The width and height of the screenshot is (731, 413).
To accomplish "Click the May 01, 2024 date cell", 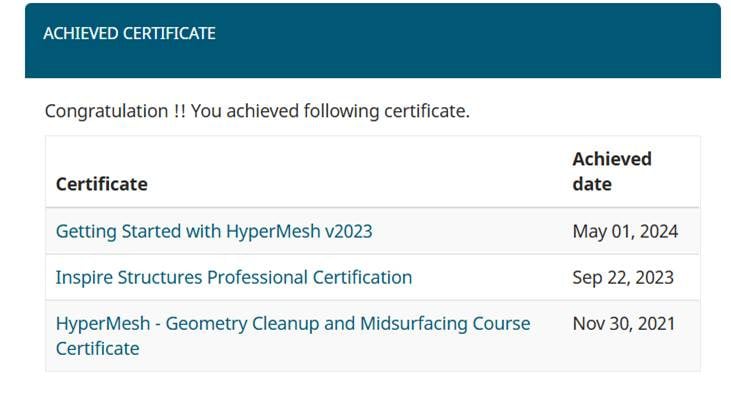I will 625,232.
